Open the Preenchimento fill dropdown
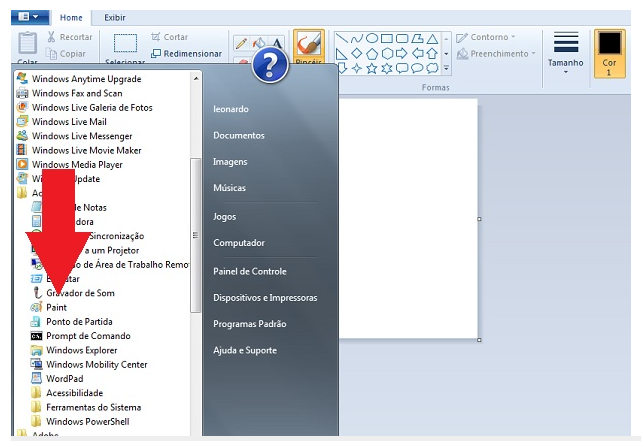 point(496,54)
